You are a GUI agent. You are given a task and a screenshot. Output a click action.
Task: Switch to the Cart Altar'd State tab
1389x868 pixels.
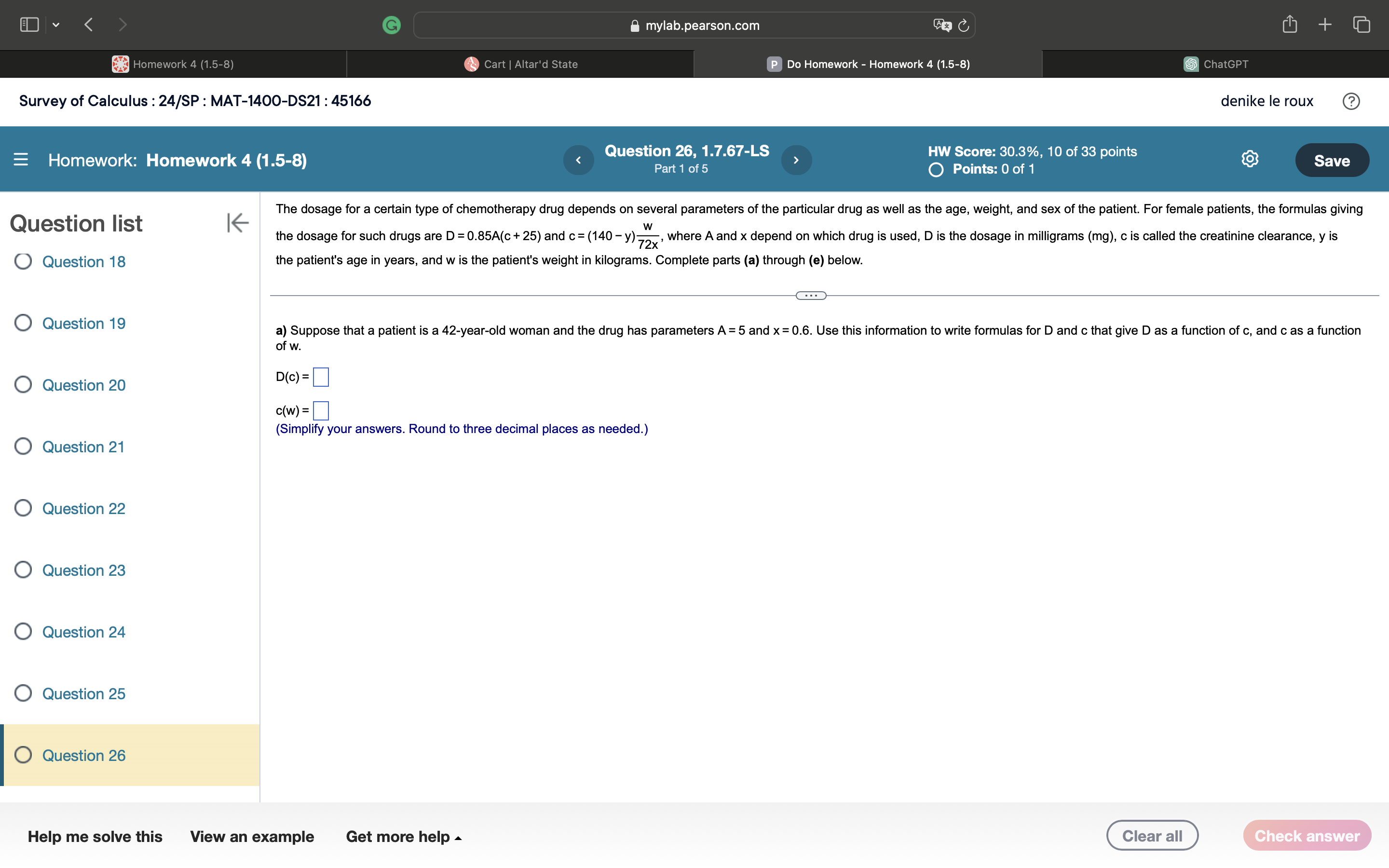(x=519, y=64)
